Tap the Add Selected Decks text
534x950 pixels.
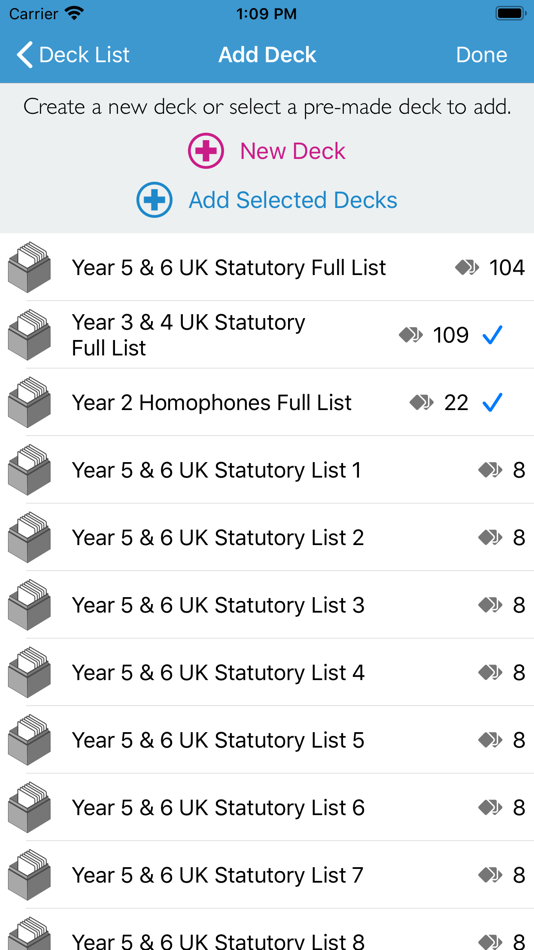(293, 200)
